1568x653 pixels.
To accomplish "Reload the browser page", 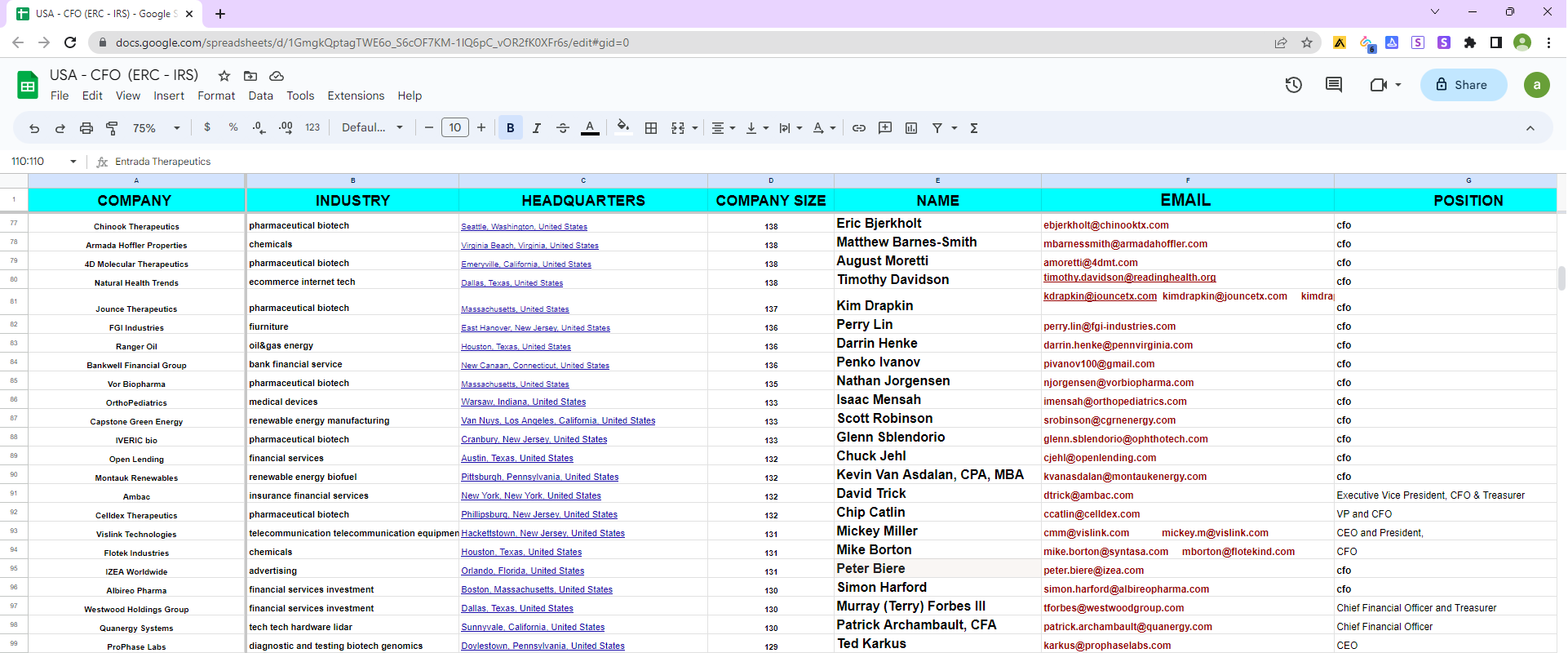I will [70, 42].
